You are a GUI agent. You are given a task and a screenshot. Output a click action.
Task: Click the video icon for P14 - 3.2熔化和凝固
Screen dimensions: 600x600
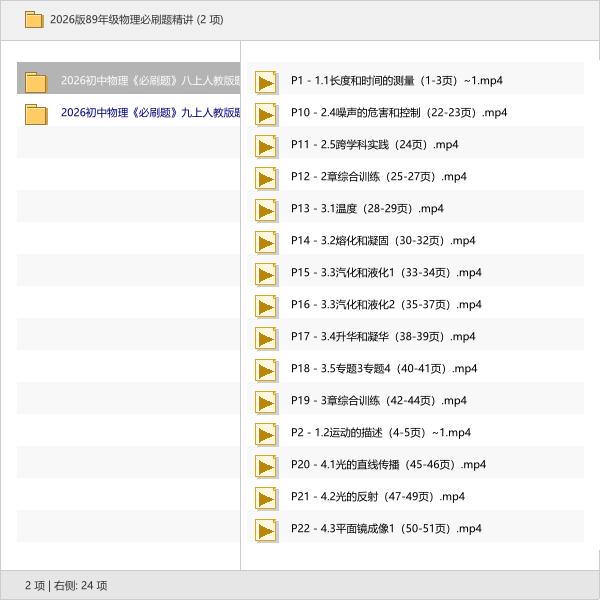tap(266, 241)
